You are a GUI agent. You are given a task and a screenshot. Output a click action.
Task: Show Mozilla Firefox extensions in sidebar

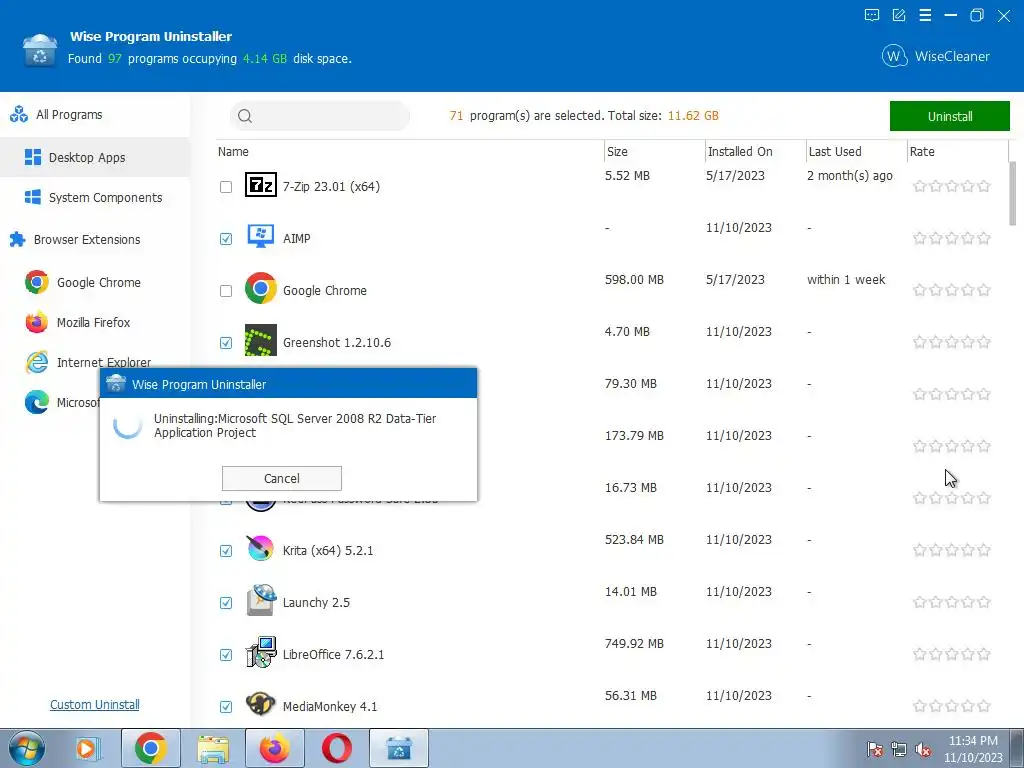coord(95,323)
